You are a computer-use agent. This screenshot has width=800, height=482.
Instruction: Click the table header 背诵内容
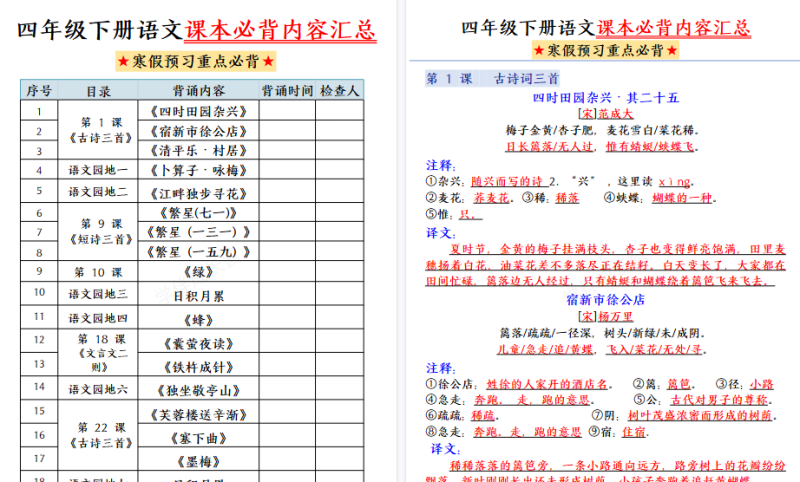(x=198, y=91)
